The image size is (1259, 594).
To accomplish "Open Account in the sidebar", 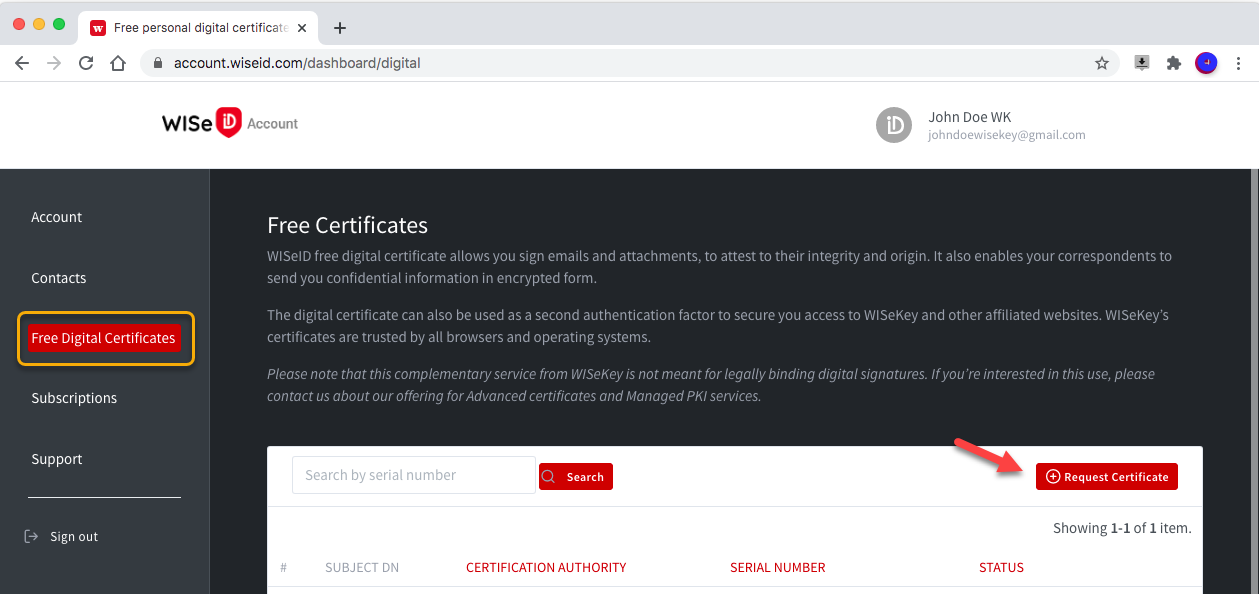I will point(57,217).
